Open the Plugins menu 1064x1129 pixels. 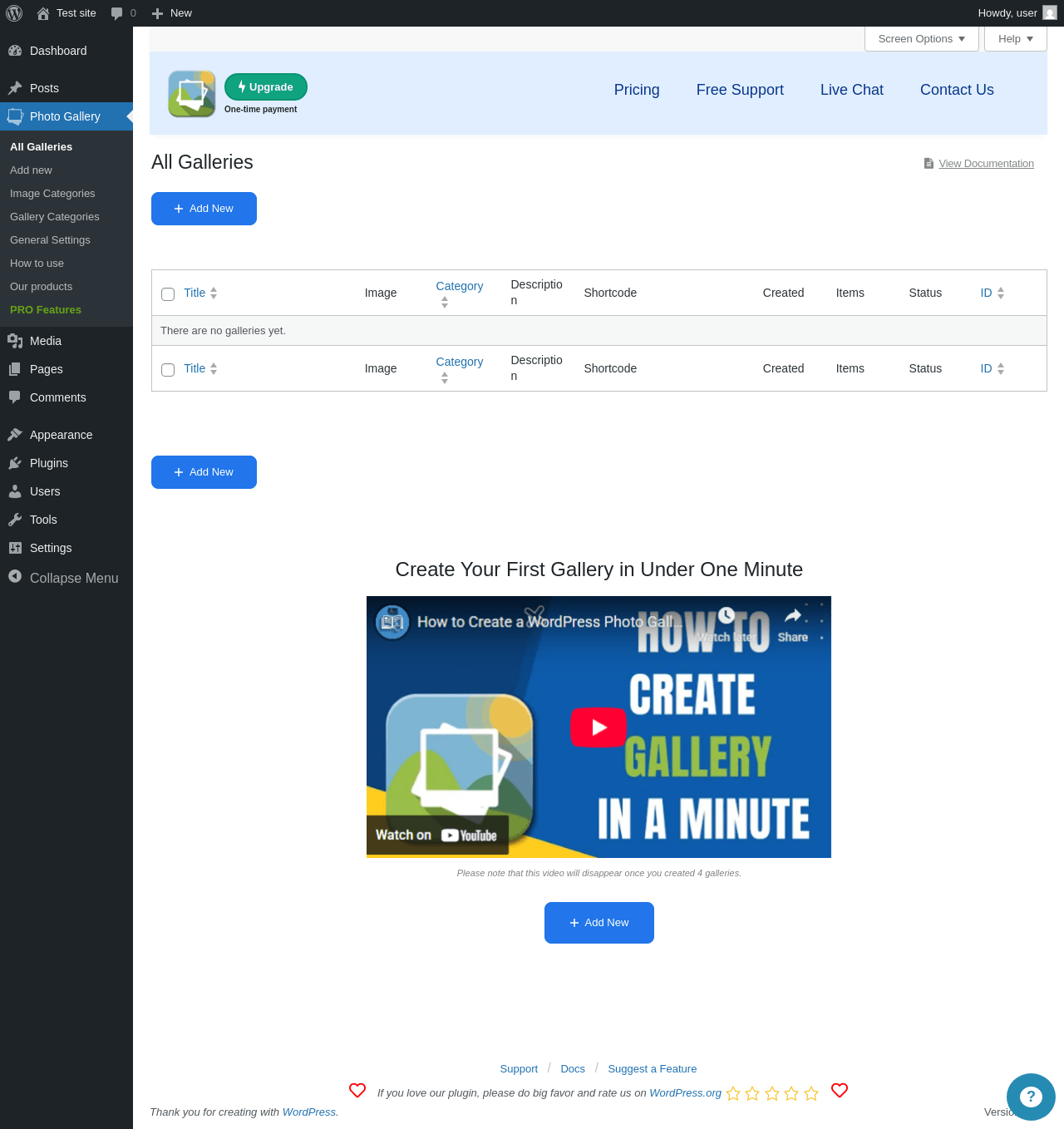pos(49,463)
